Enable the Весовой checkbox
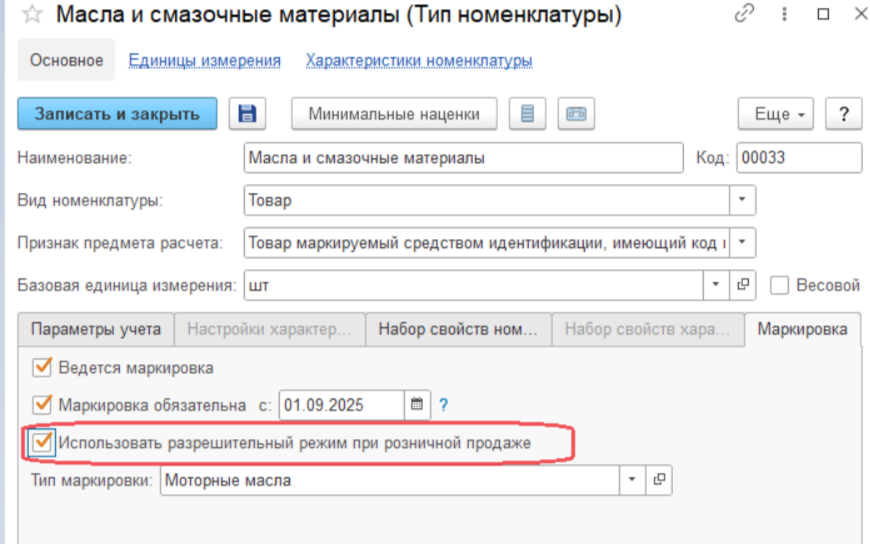The image size is (870, 544). pyautogui.click(x=780, y=285)
